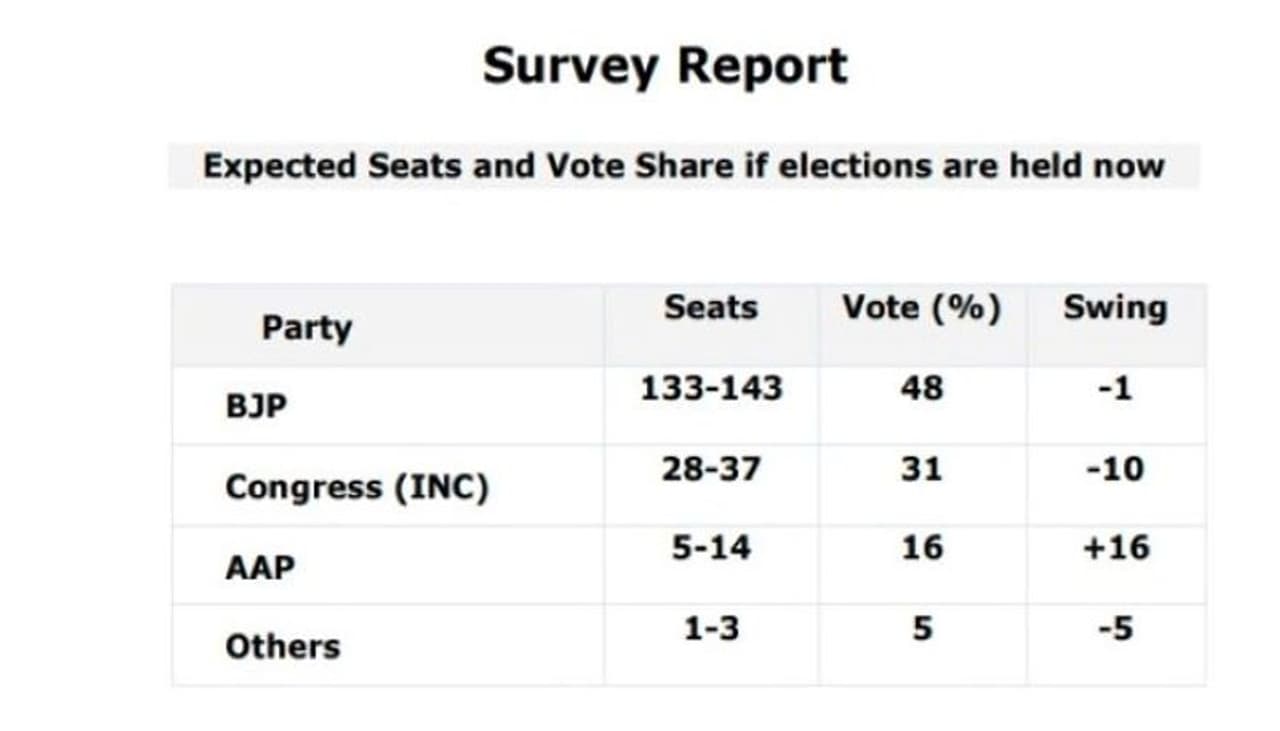Select the AAP party cell
The height and width of the screenshot is (731, 1280).
[260, 567]
